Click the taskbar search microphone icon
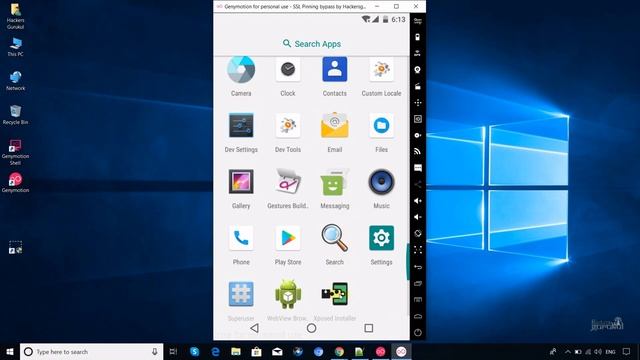 155,351
